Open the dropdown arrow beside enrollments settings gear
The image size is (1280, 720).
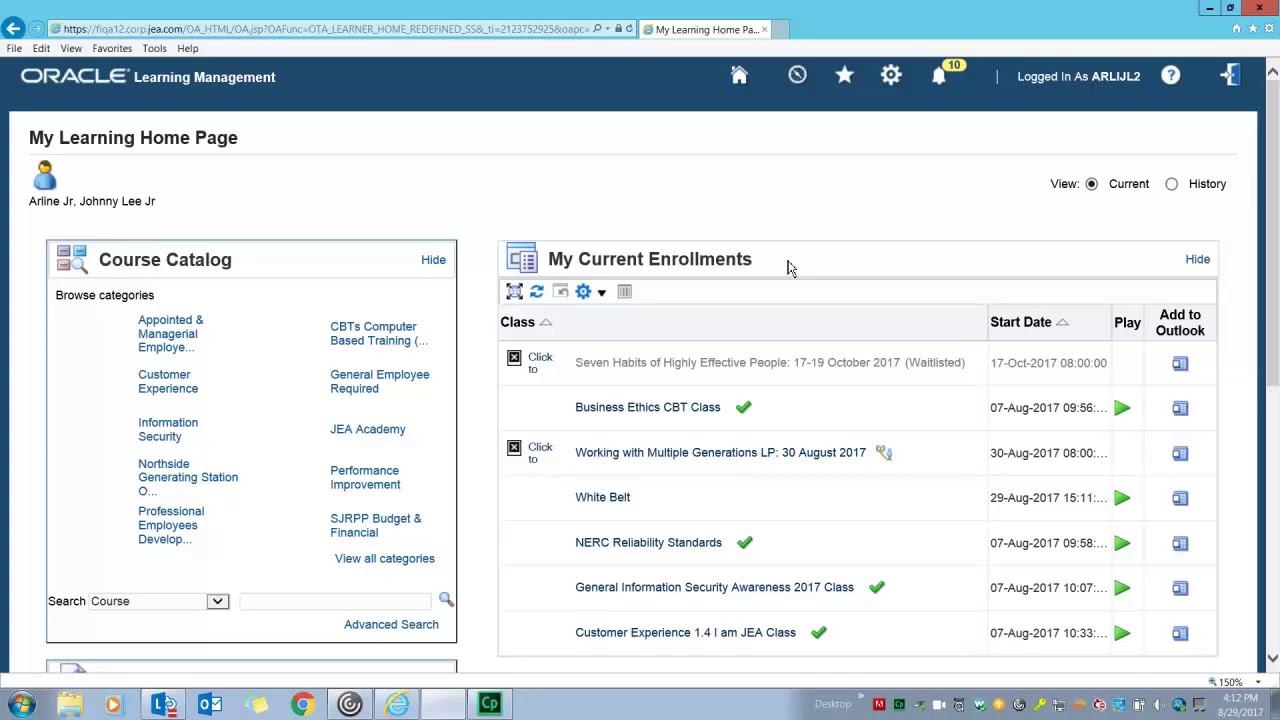[601, 292]
